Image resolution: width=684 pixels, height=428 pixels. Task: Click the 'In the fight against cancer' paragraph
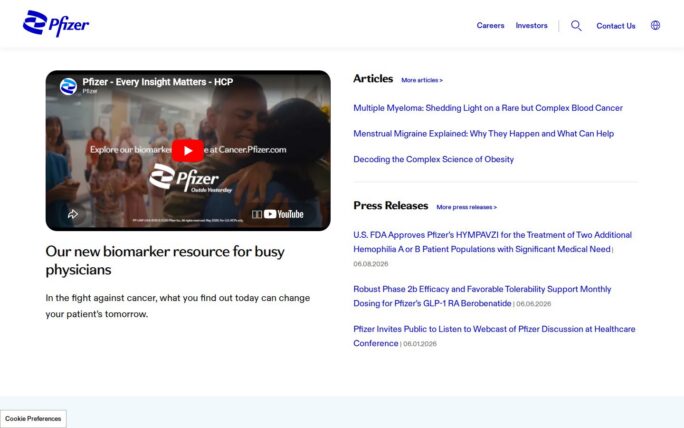[x=178, y=306]
